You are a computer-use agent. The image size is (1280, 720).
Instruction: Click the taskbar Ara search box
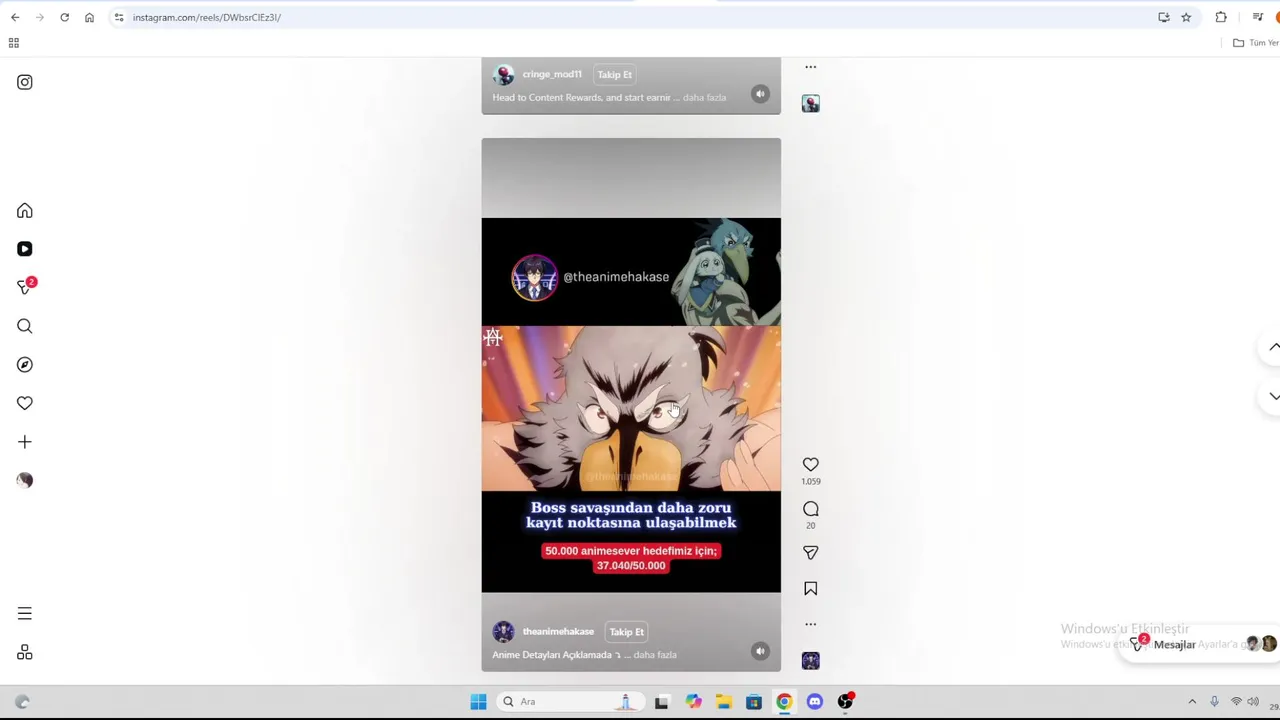[570, 702]
